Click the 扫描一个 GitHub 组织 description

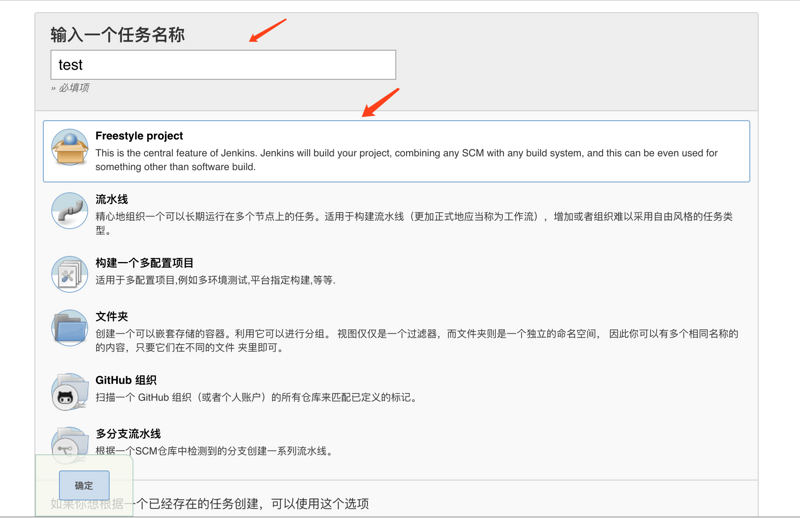[x=256, y=397]
